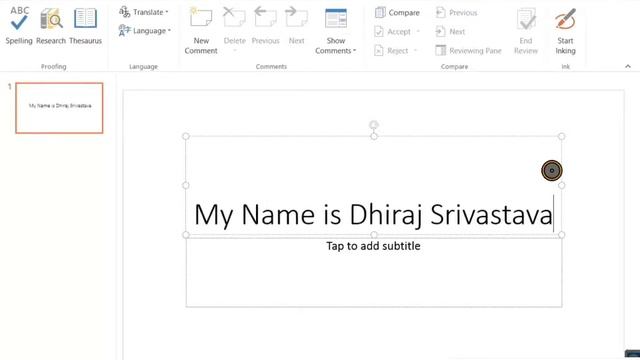Select slide 1 thumbnail
Viewport: 640px width, 360px height.
point(60,108)
